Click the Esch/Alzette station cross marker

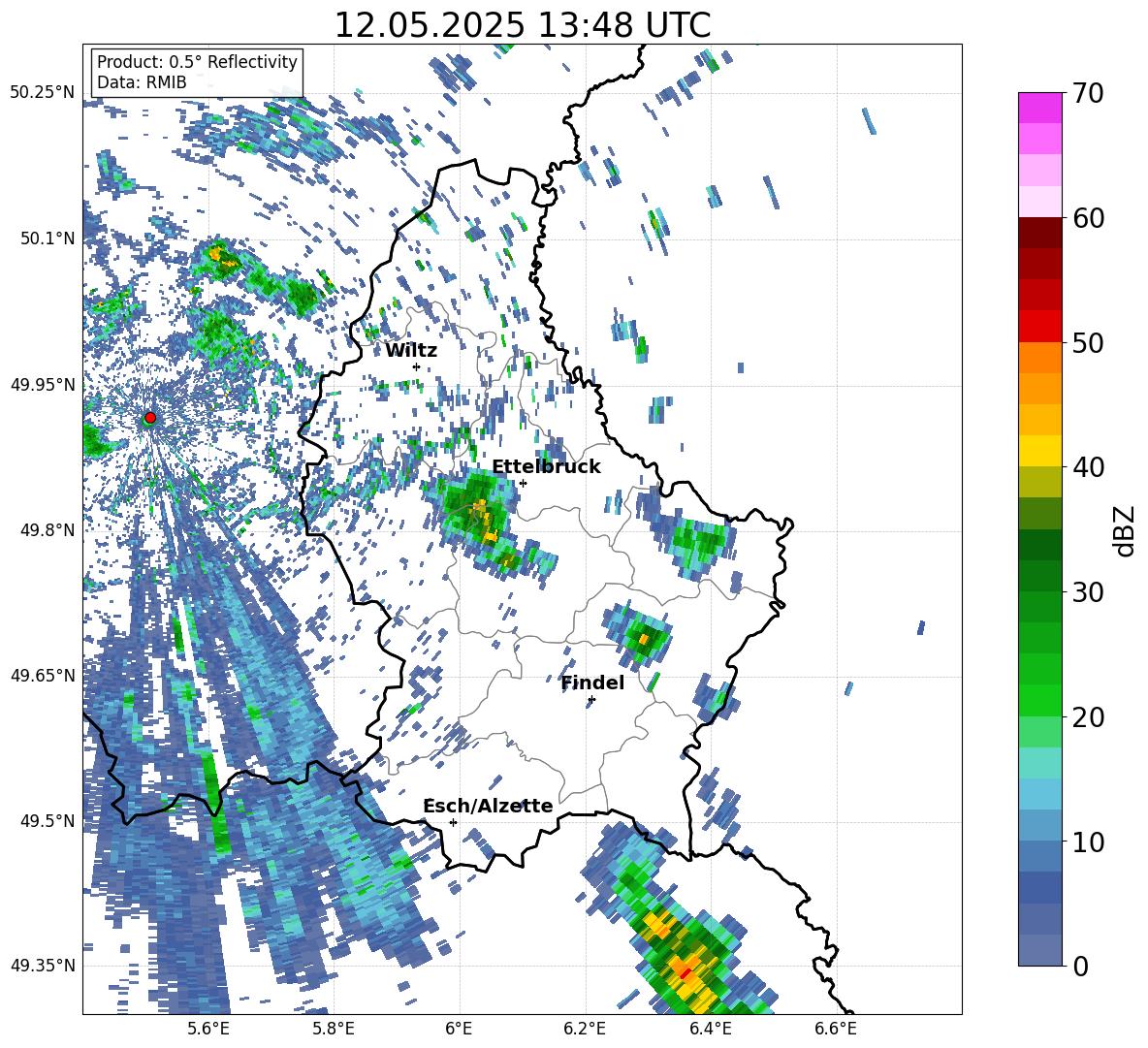point(453,822)
